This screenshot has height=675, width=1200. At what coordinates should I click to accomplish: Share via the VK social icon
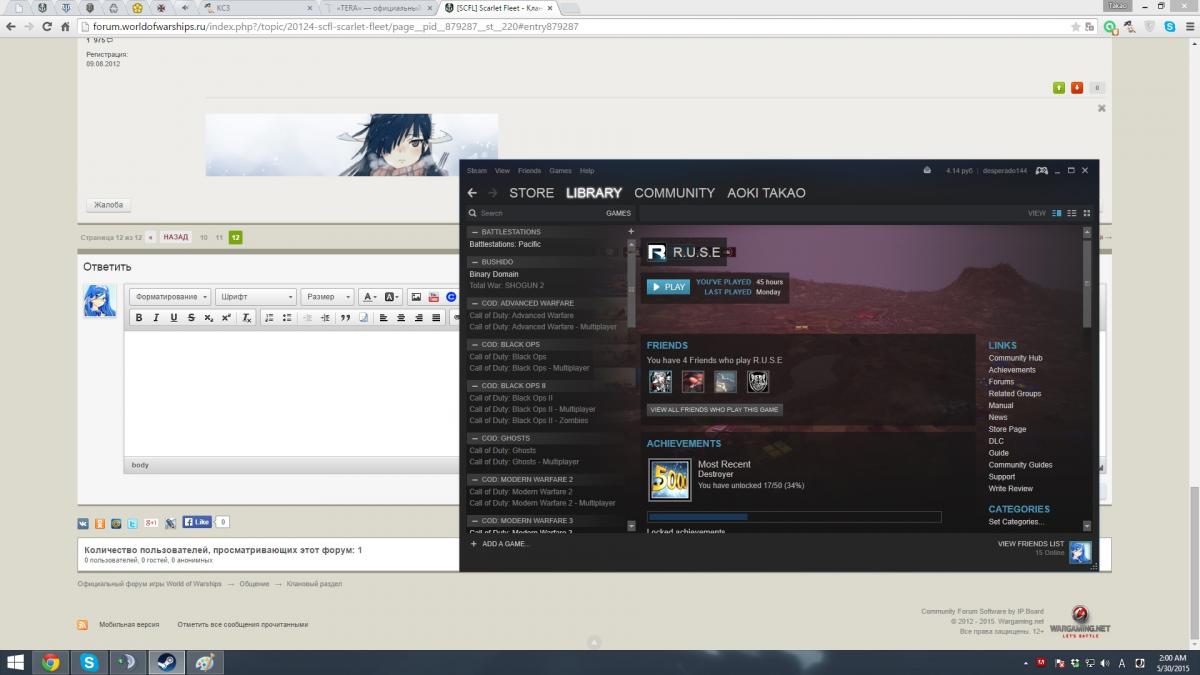(83, 523)
